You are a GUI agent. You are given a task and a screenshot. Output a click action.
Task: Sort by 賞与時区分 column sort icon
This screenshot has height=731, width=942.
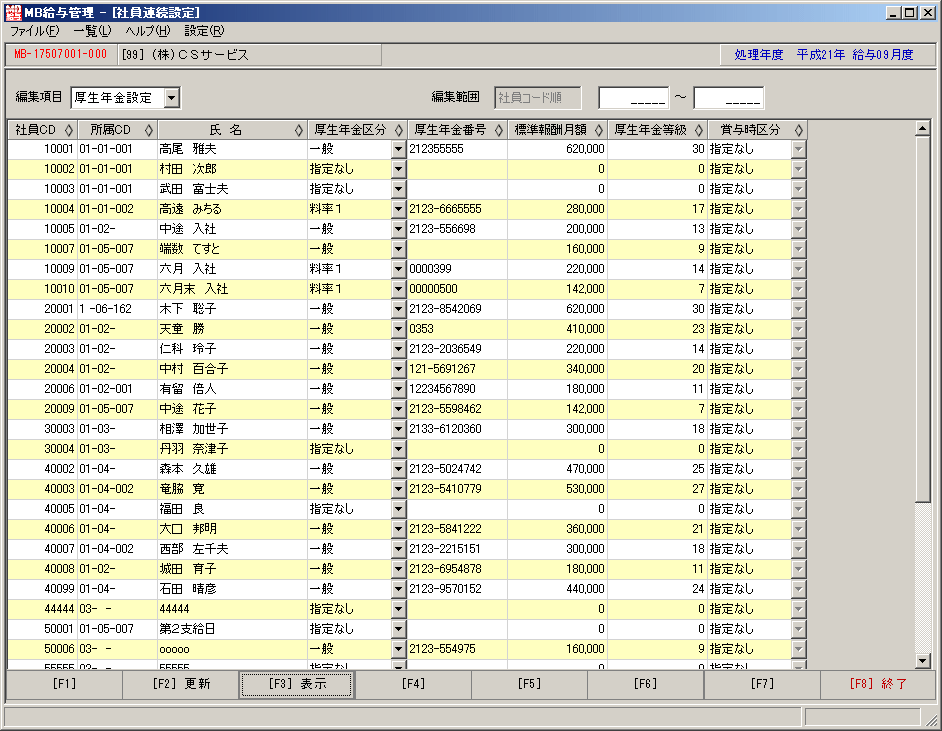[798, 130]
